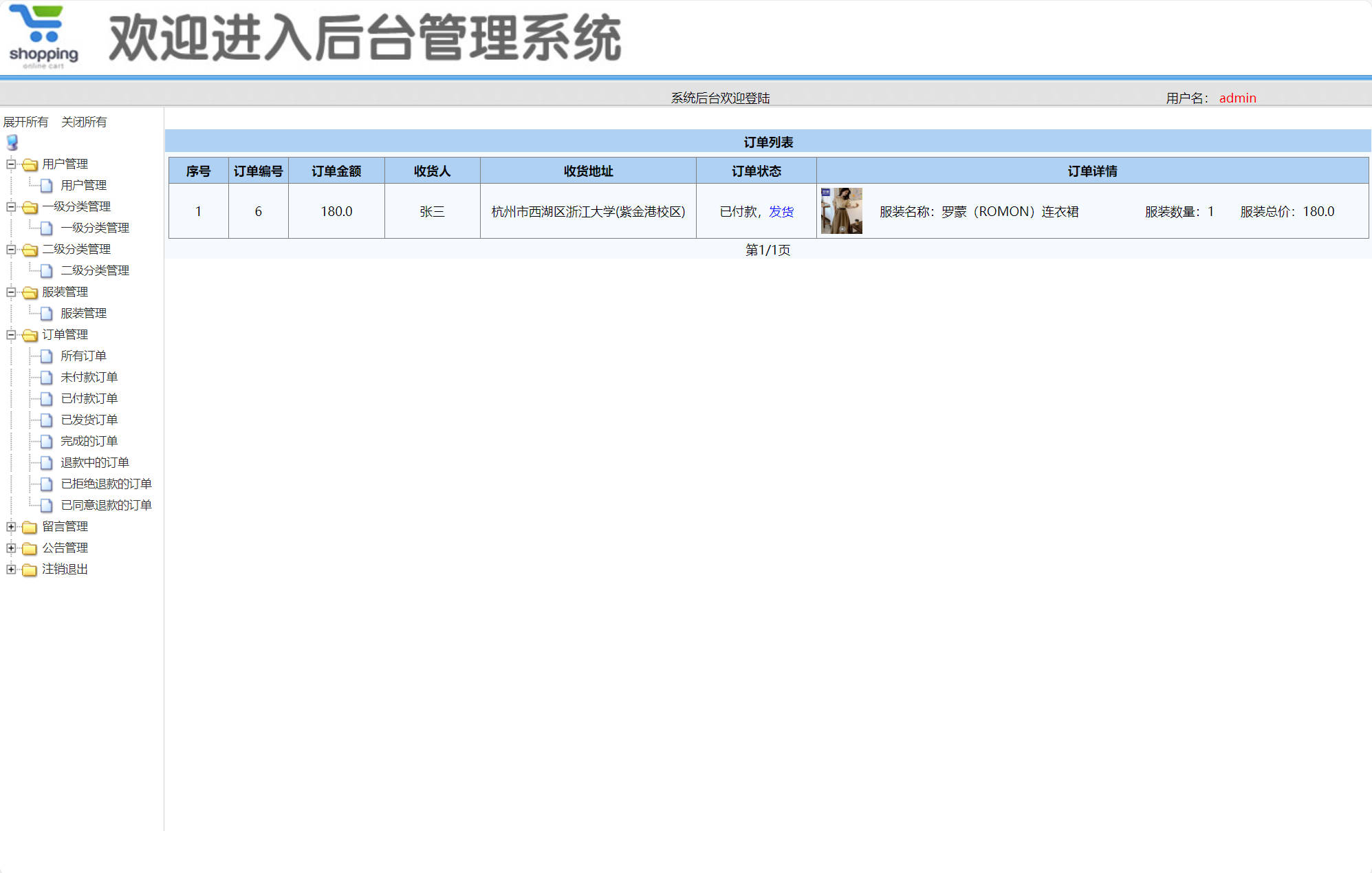
Task: Click the document icon beside 已付款订单
Action: coord(45,398)
